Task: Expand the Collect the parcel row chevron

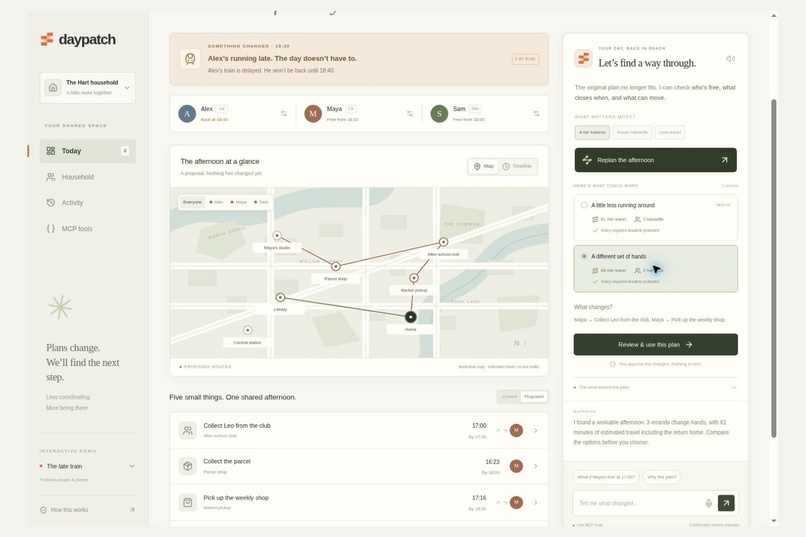Action: 536,466
